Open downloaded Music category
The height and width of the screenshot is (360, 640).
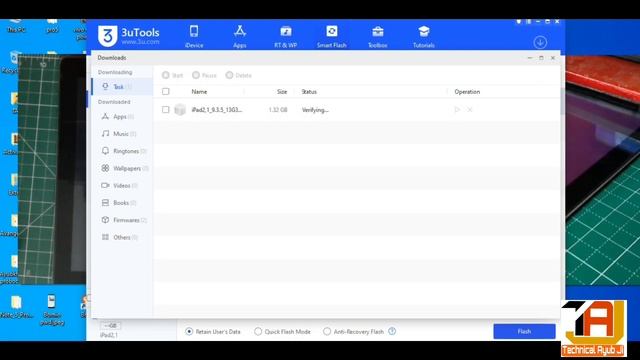coord(122,134)
